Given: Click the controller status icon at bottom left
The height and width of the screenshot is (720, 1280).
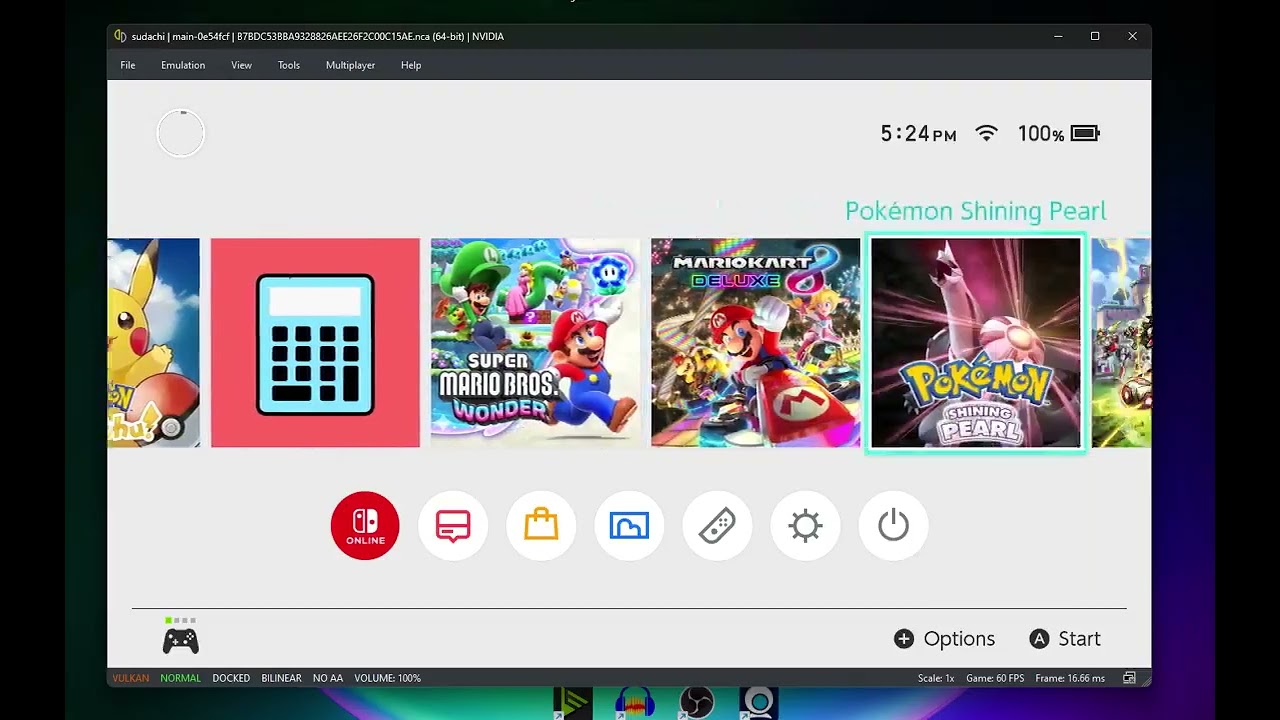Looking at the screenshot, I should point(181,640).
